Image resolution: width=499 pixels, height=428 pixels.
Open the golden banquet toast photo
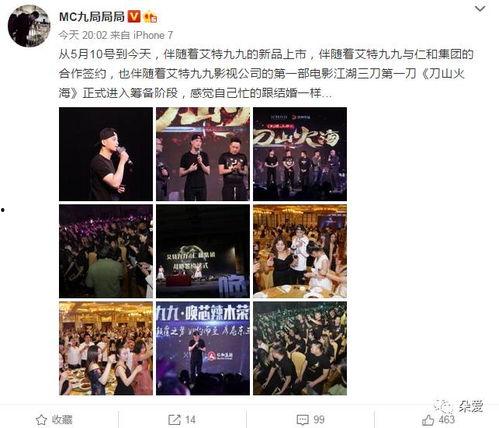(106, 348)
